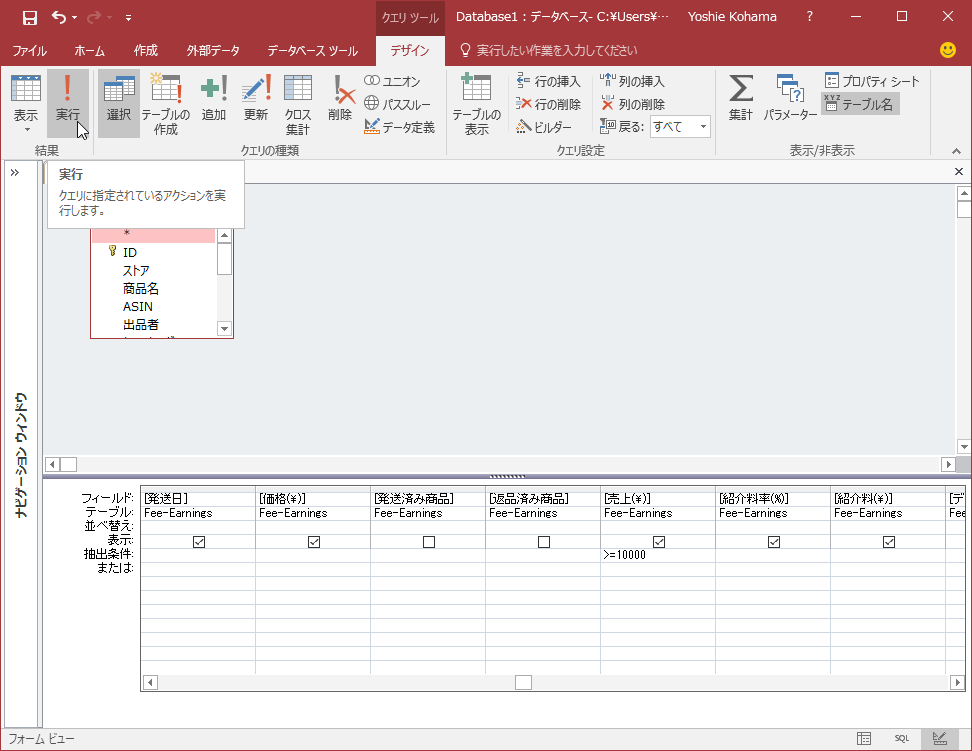Open help with the question mark
Image resolution: width=972 pixels, height=751 pixels.
tap(809, 17)
